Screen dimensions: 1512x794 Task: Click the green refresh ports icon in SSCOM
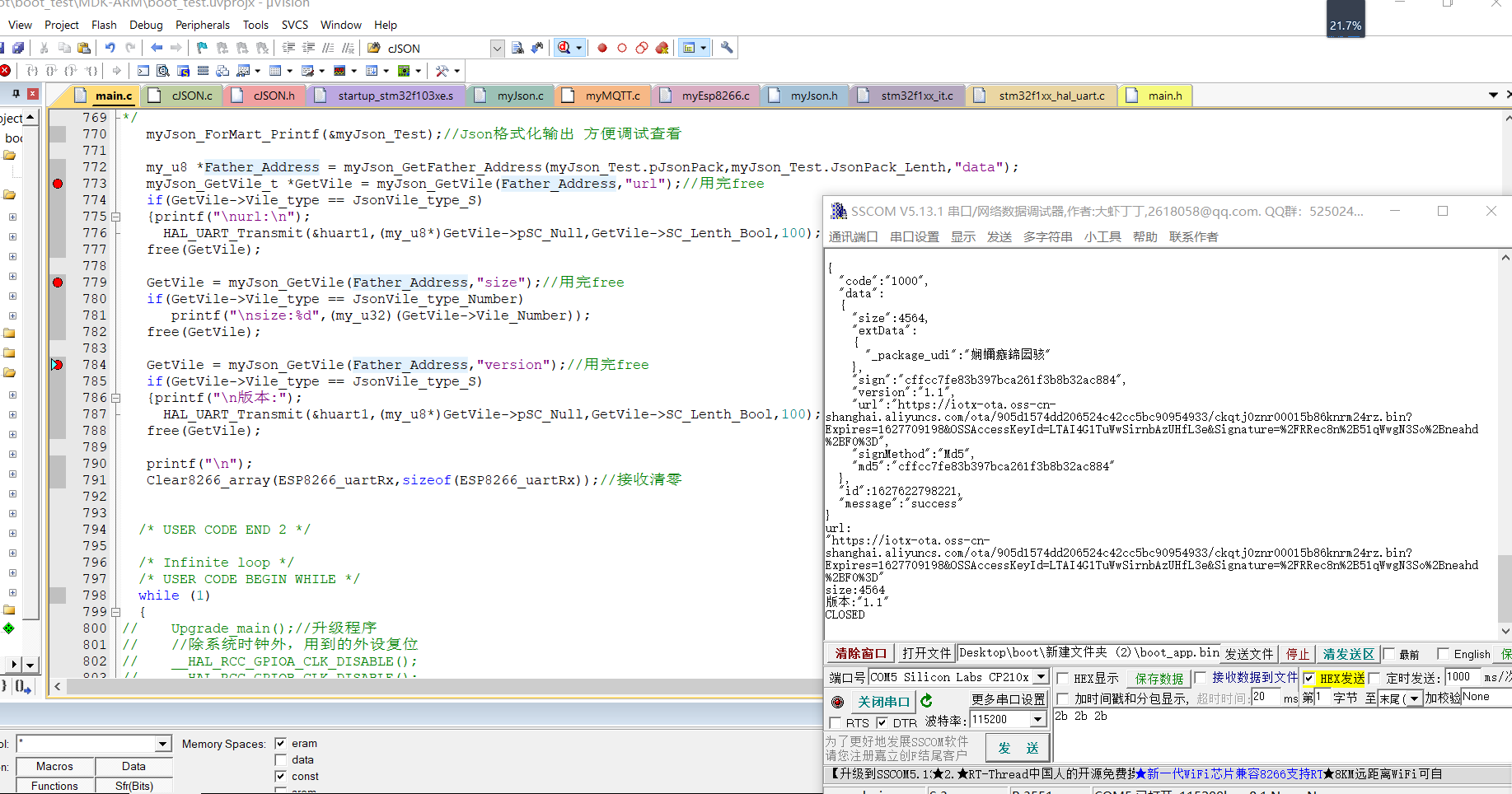pos(927,700)
